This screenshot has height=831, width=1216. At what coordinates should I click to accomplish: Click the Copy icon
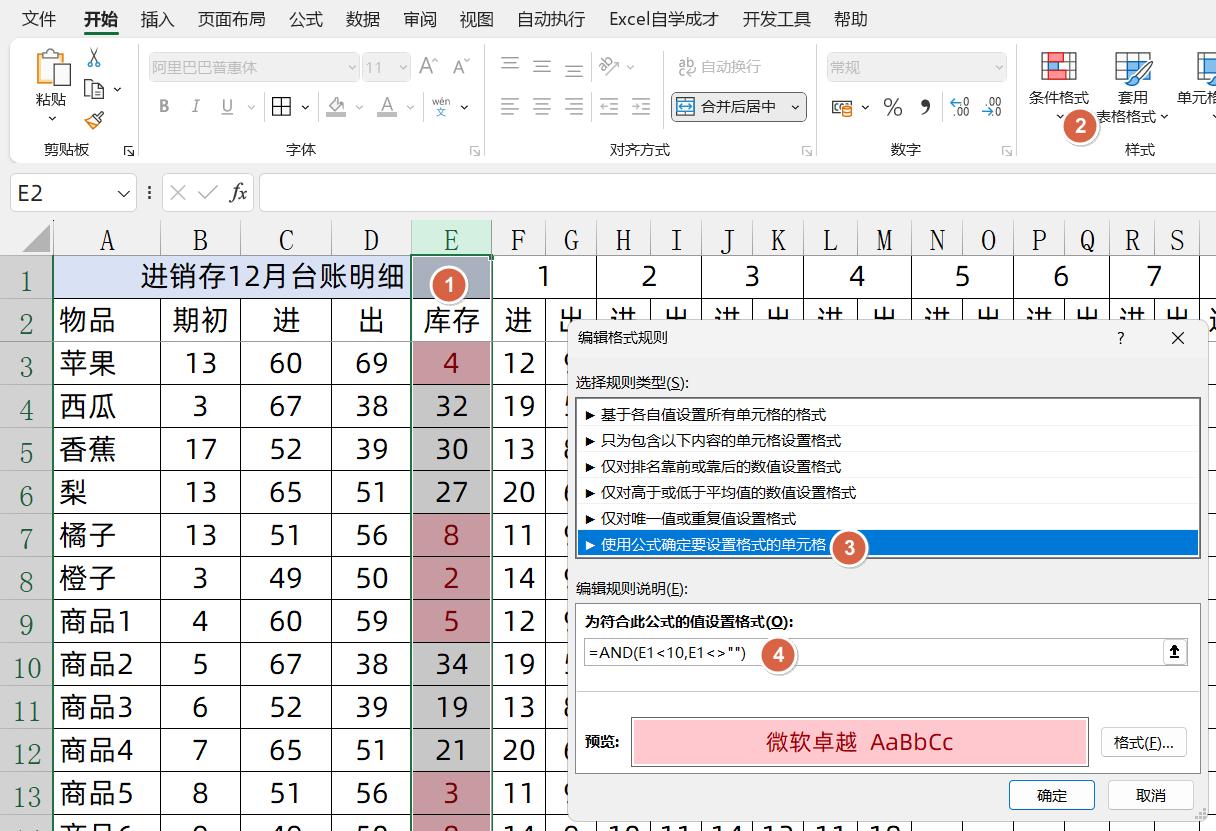[x=94, y=90]
